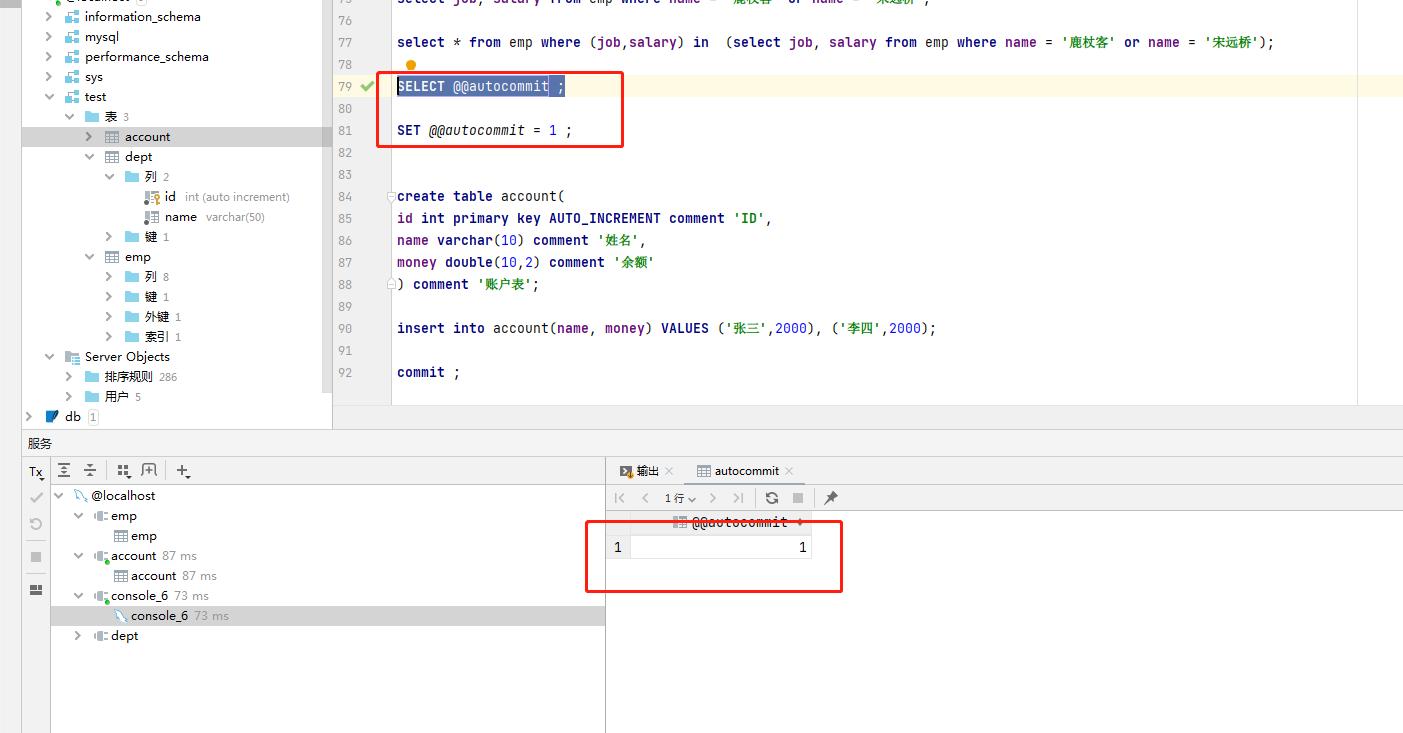1403x733 pixels.
Task: Click the @@autocommit column header
Action: click(739, 522)
